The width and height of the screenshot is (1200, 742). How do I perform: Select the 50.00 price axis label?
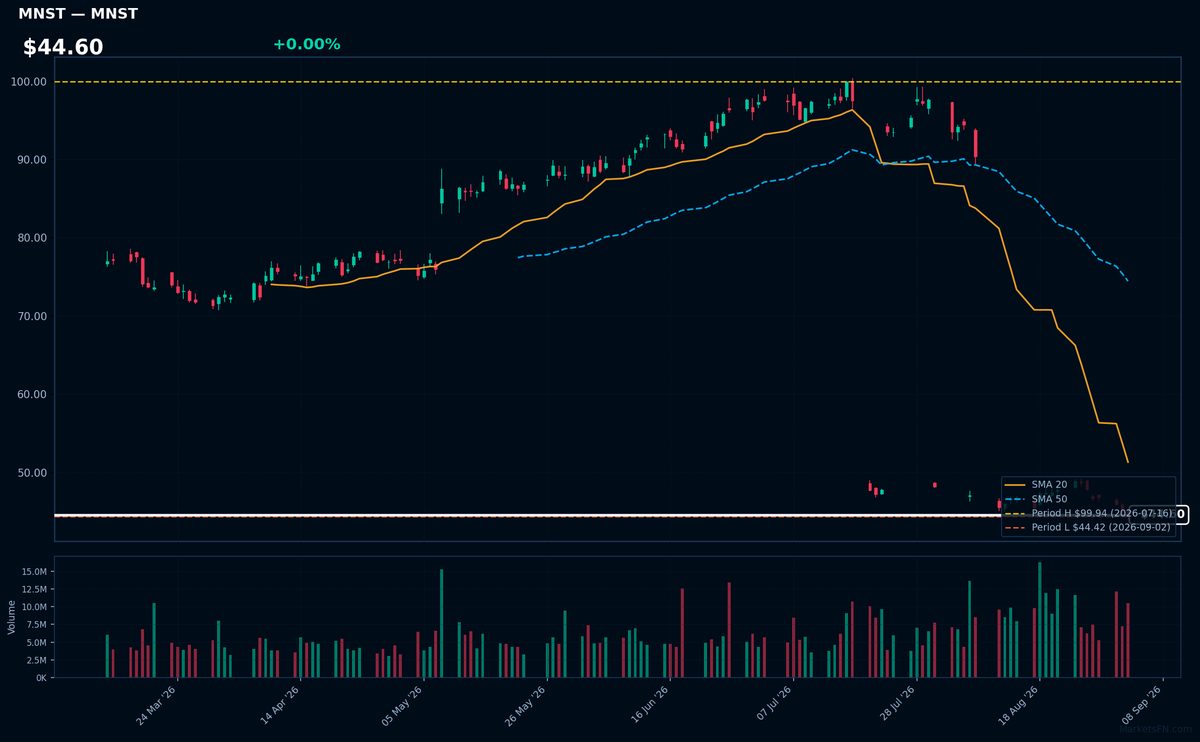[x=33, y=473]
